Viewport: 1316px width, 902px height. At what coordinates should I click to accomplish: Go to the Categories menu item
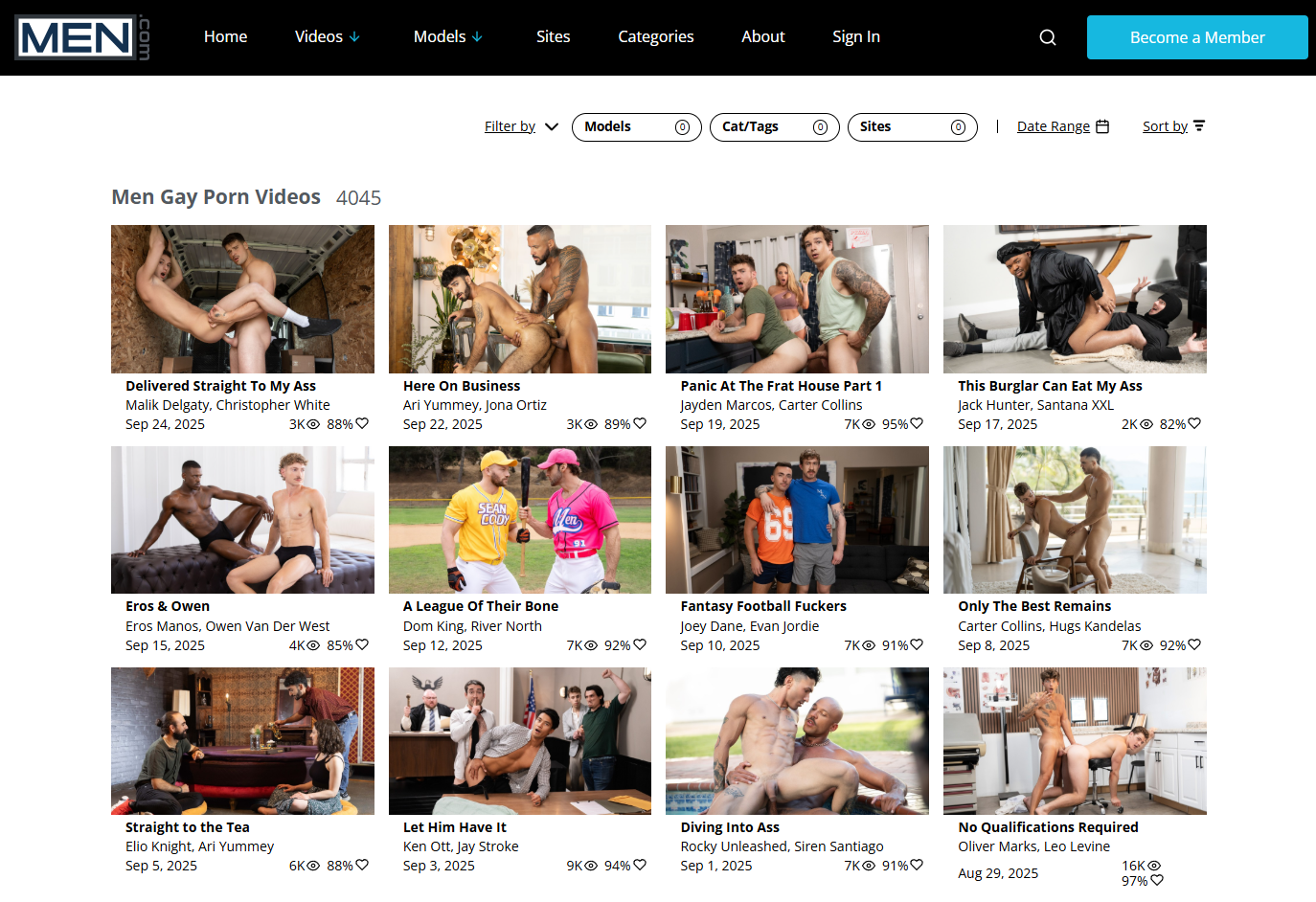(x=655, y=36)
